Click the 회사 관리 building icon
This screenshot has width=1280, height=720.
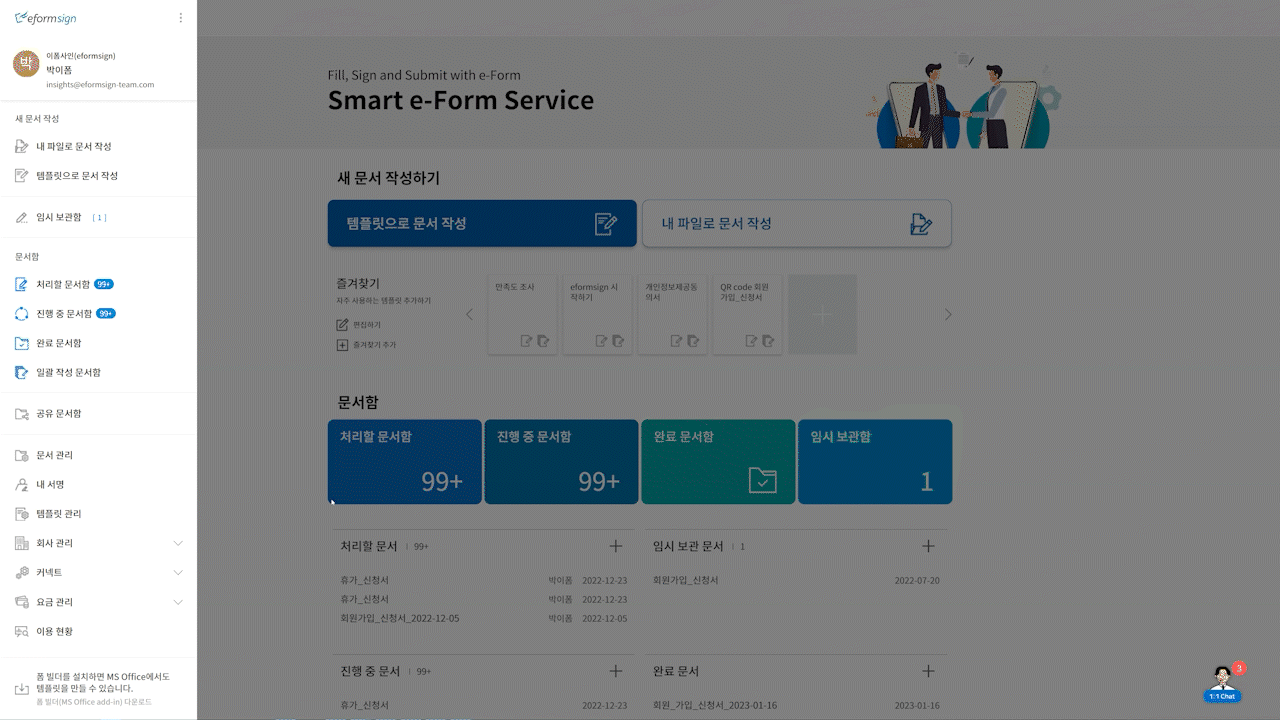click(22, 543)
